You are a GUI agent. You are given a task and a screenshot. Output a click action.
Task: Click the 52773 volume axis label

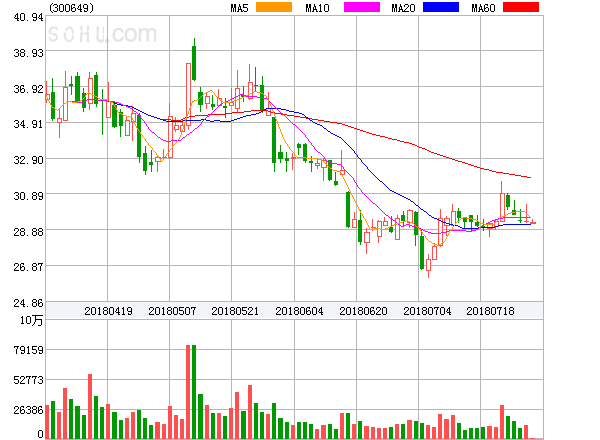28,380
